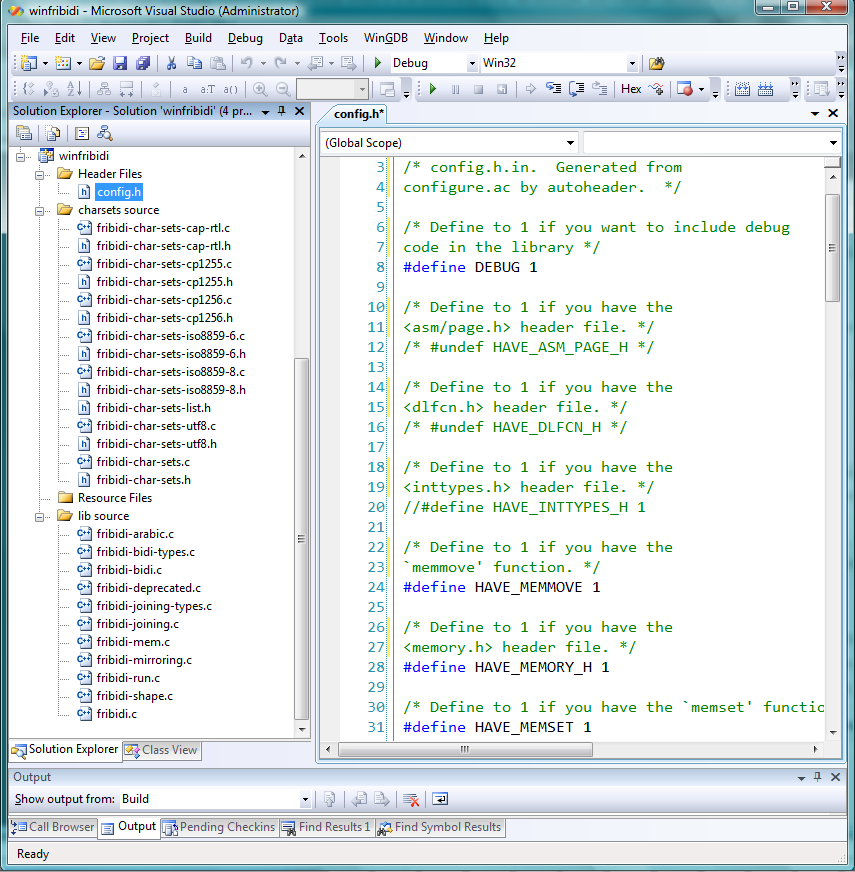Click the editor horizontal scrollbar thumb

click(465, 750)
